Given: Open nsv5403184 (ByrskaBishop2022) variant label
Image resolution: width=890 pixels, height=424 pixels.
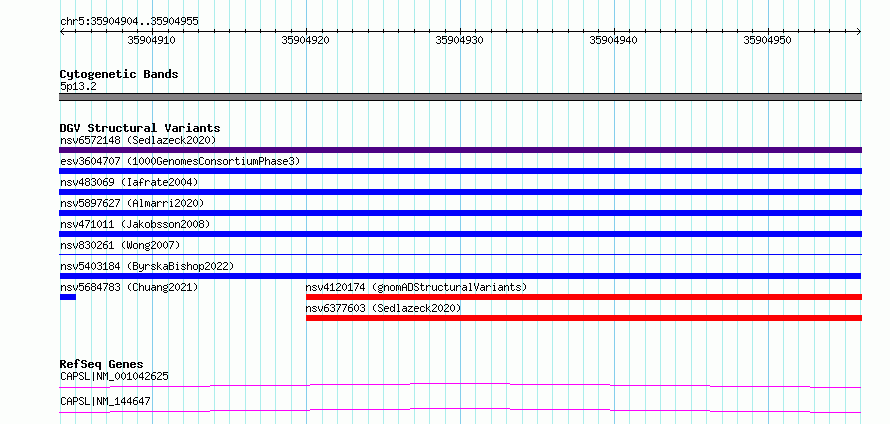Looking at the screenshot, I should 147,266.
